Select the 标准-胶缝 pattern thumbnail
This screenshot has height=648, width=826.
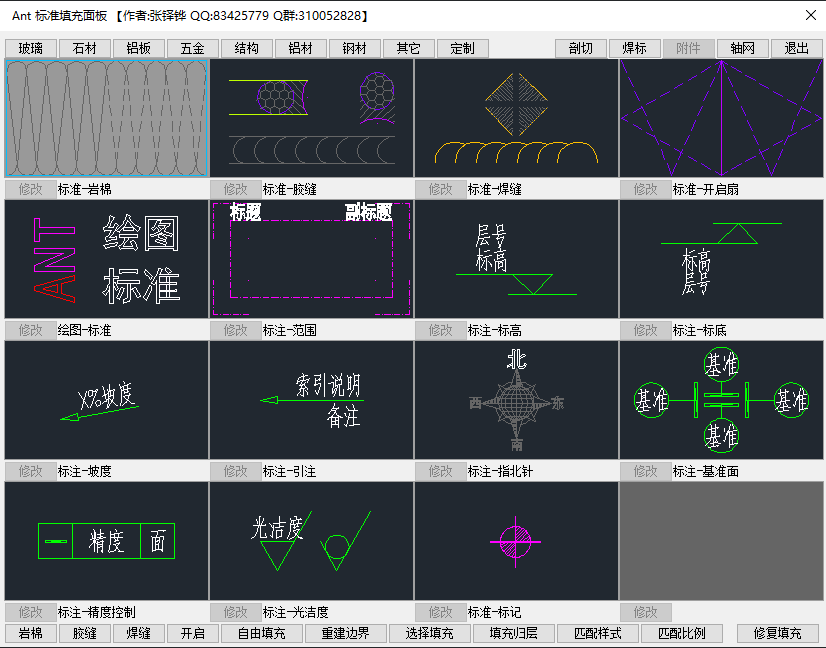coord(311,118)
